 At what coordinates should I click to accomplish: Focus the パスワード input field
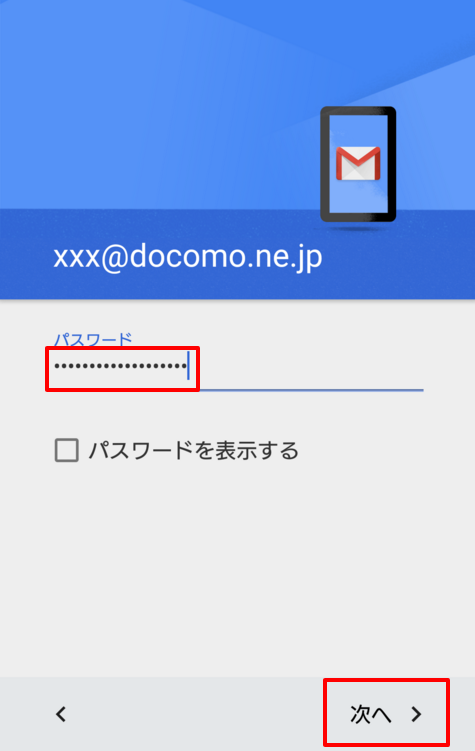click(x=238, y=368)
